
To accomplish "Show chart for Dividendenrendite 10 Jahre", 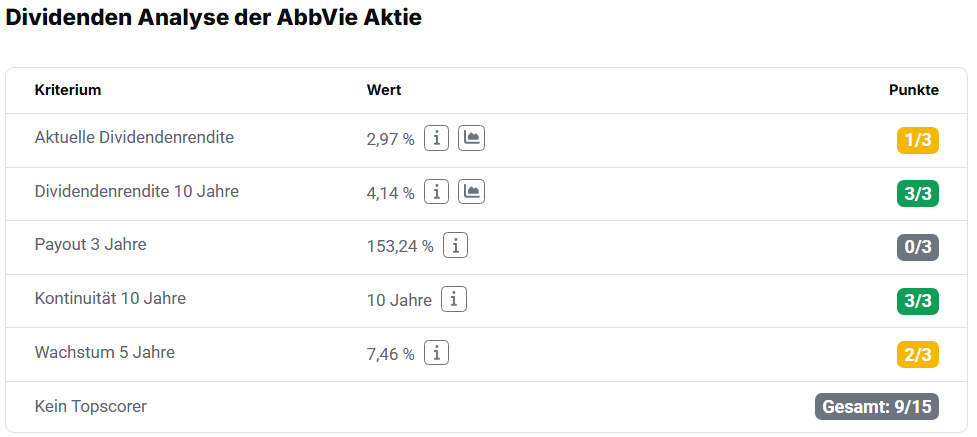I will click(471, 192).
